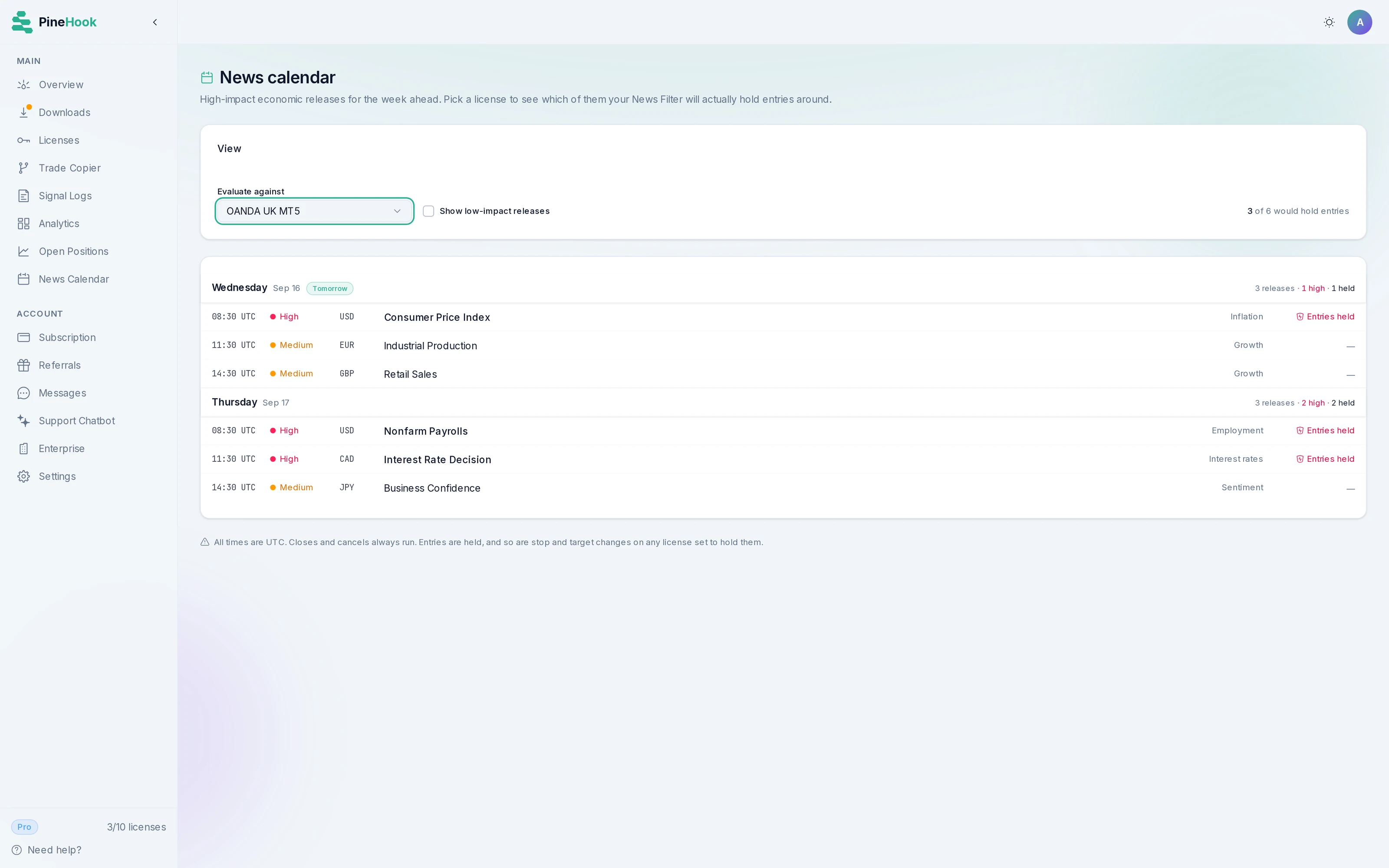Click the PineHook logo icon

(x=22, y=22)
